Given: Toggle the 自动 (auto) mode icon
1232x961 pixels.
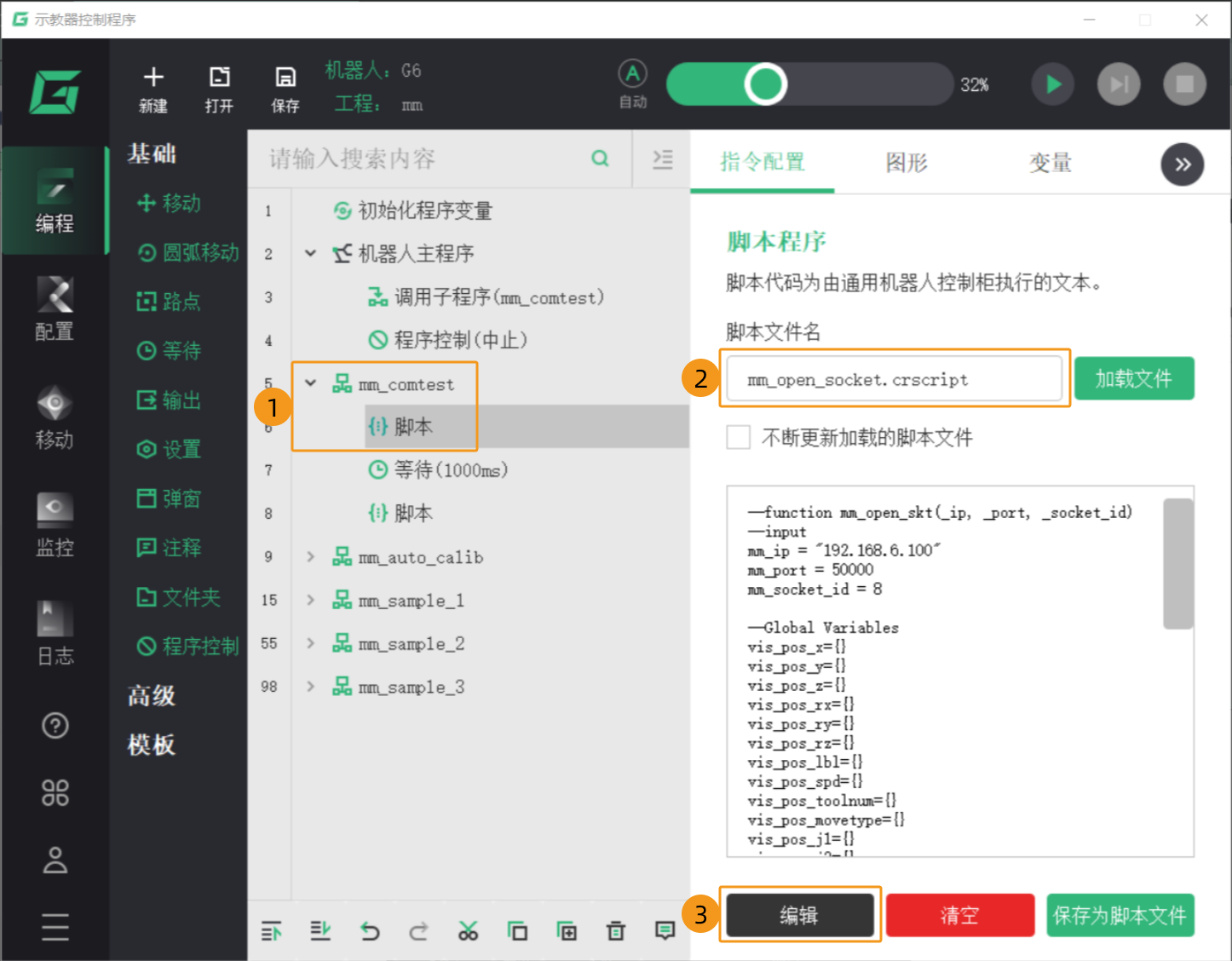Looking at the screenshot, I should pos(632,83).
